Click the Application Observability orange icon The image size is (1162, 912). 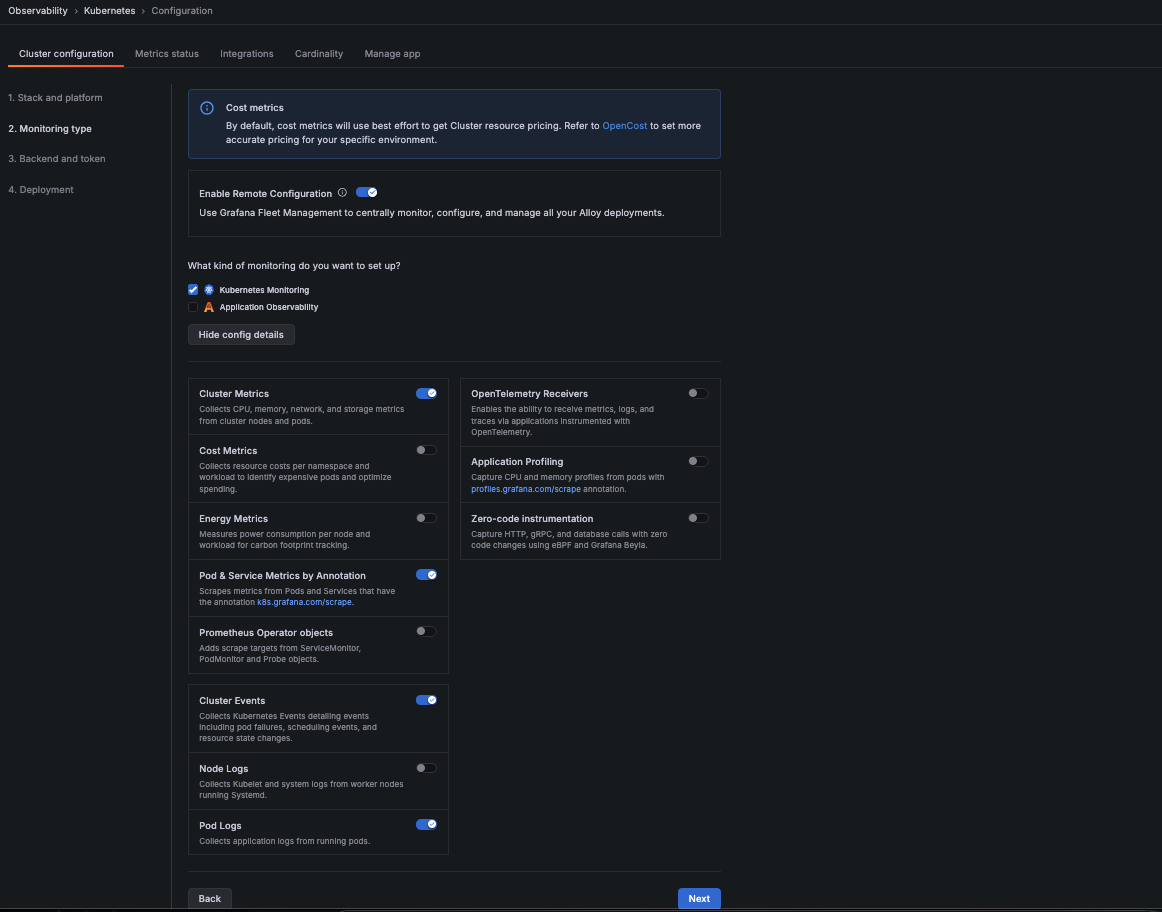(209, 307)
